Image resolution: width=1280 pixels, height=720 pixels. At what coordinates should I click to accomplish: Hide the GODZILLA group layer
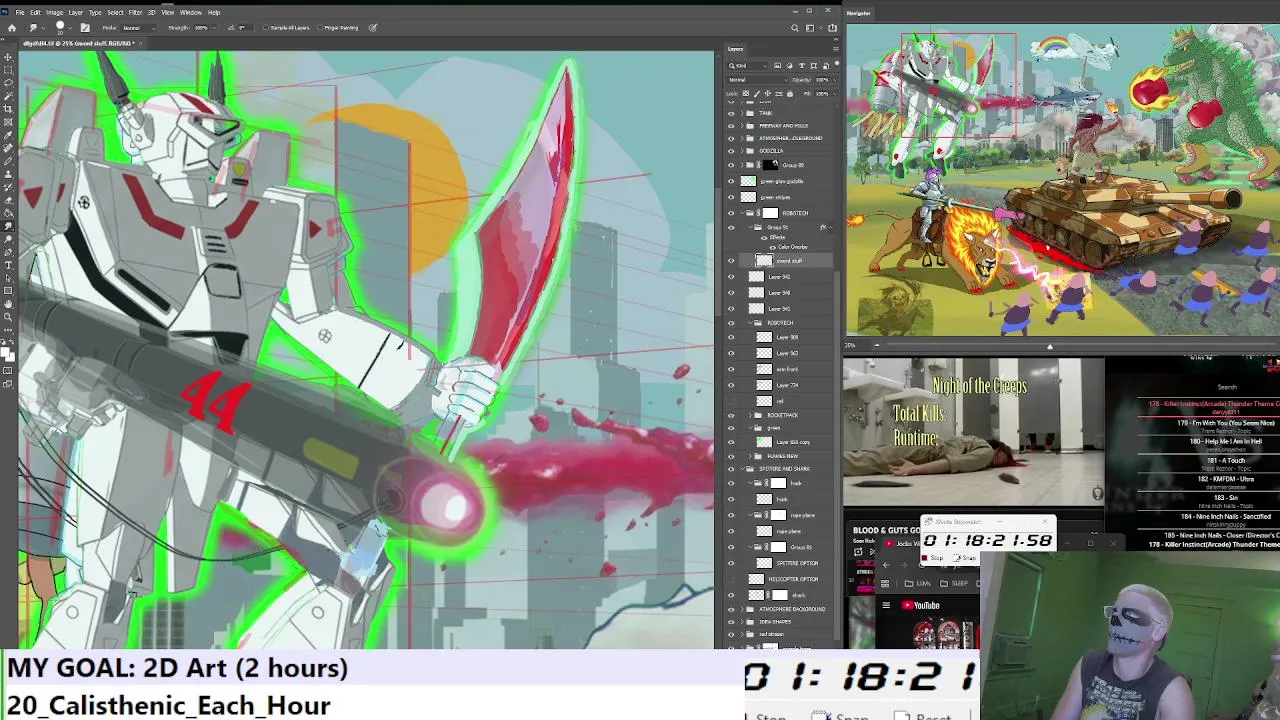point(731,151)
